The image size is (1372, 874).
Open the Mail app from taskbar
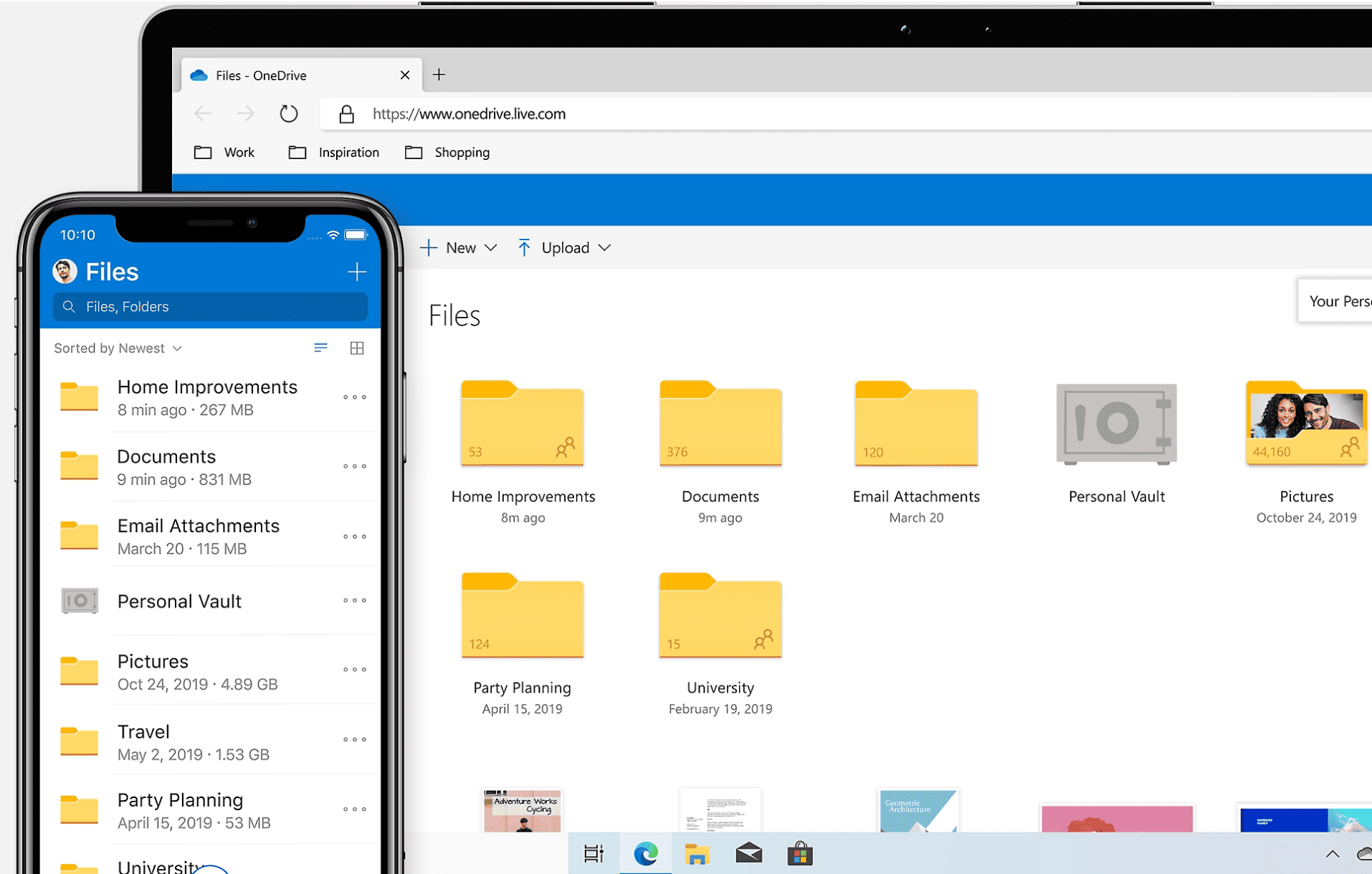748,854
